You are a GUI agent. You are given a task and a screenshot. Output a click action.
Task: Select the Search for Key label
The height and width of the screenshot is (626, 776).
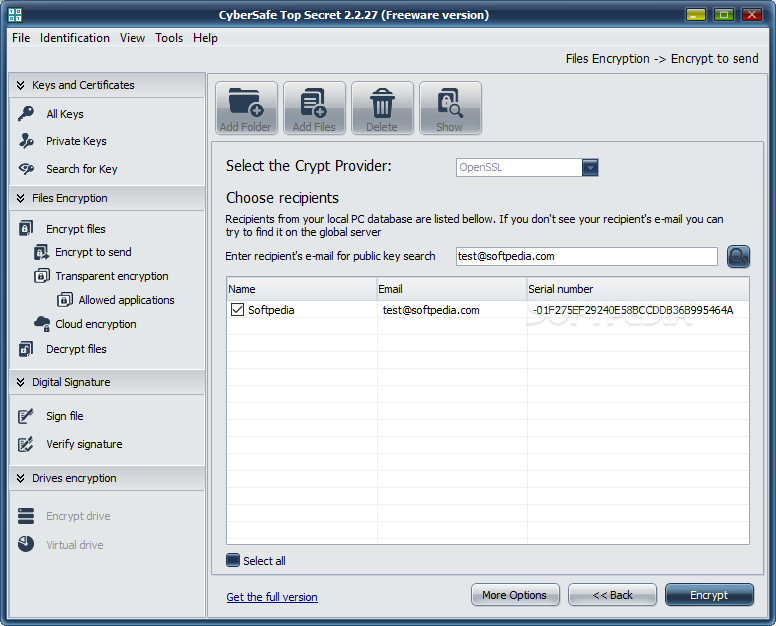(82, 169)
